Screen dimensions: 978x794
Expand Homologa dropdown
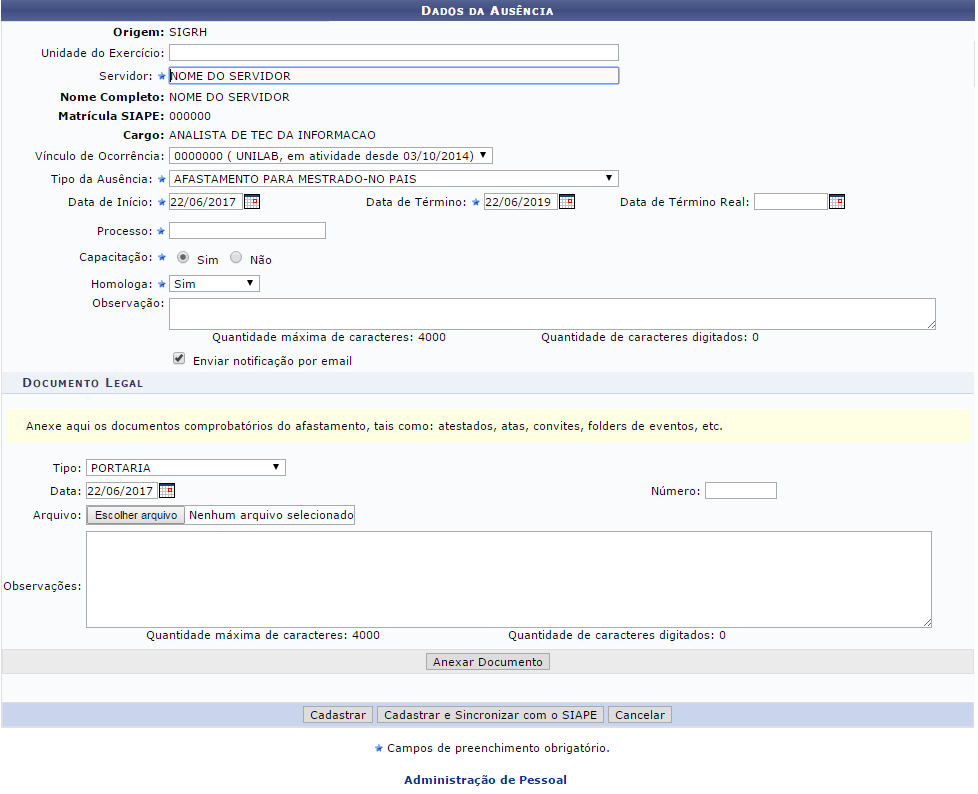pyautogui.click(x=214, y=284)
